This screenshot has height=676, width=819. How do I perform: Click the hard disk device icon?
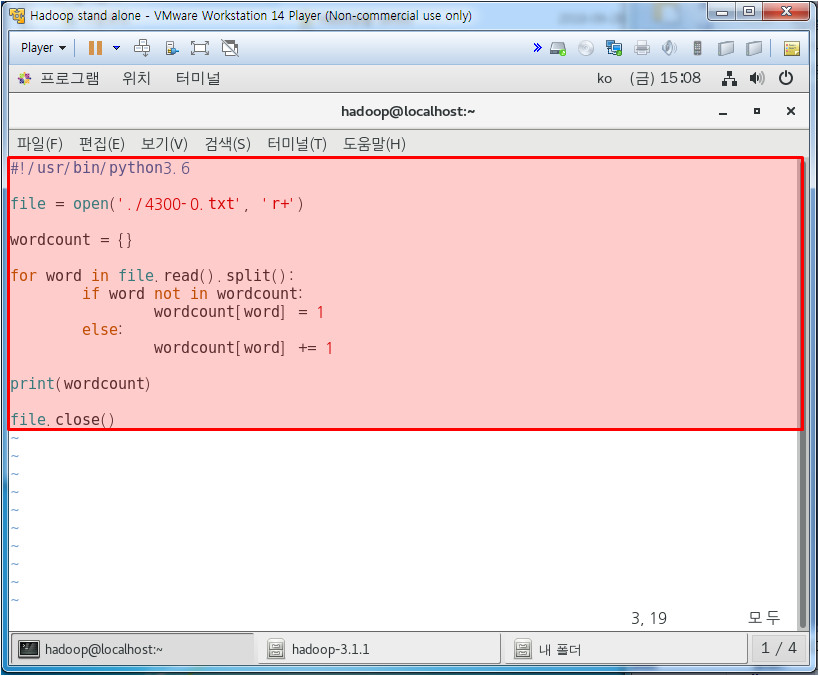point(558,49)
